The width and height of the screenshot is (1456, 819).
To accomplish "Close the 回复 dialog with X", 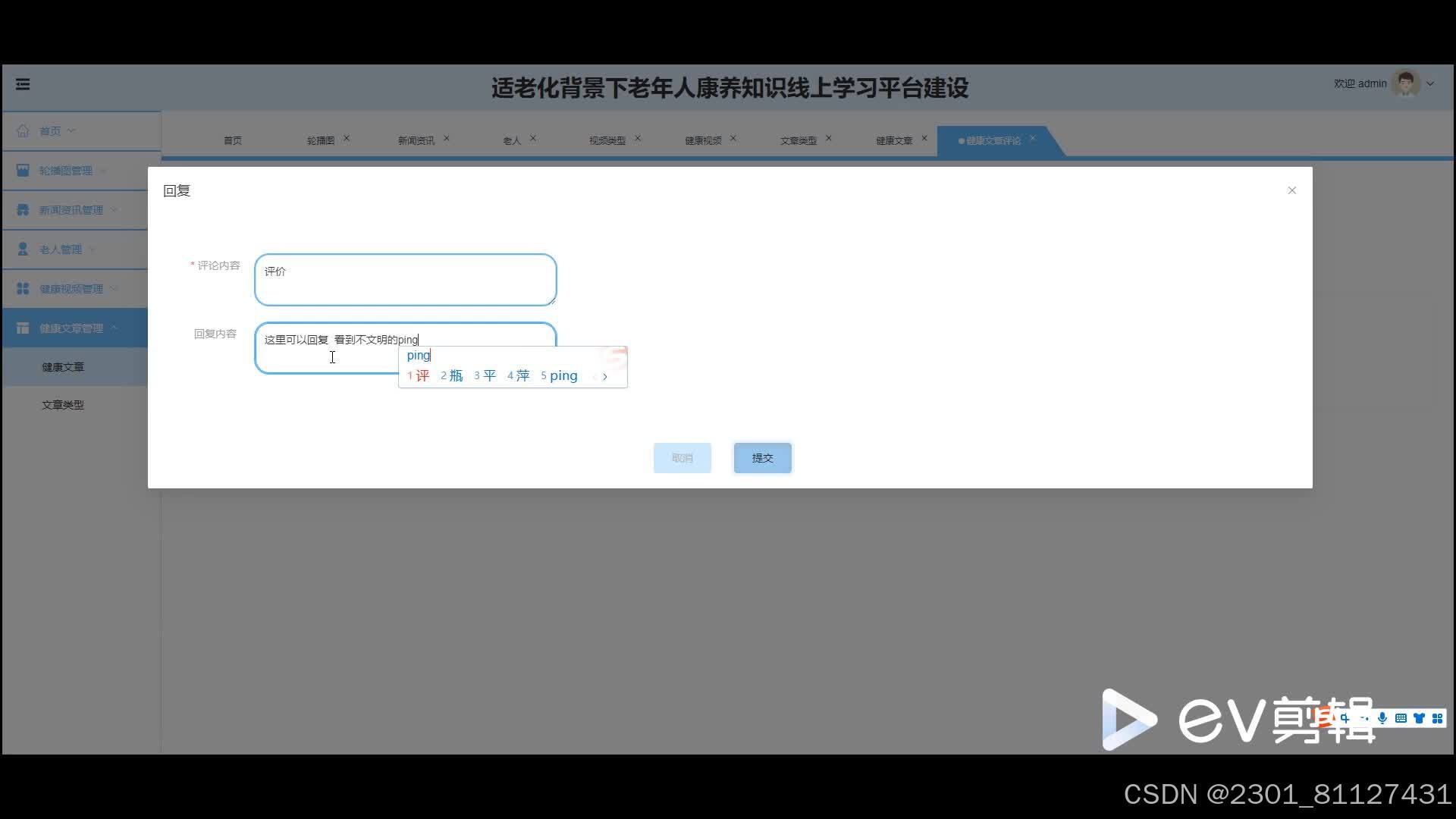I will [x=1291, y=190].
